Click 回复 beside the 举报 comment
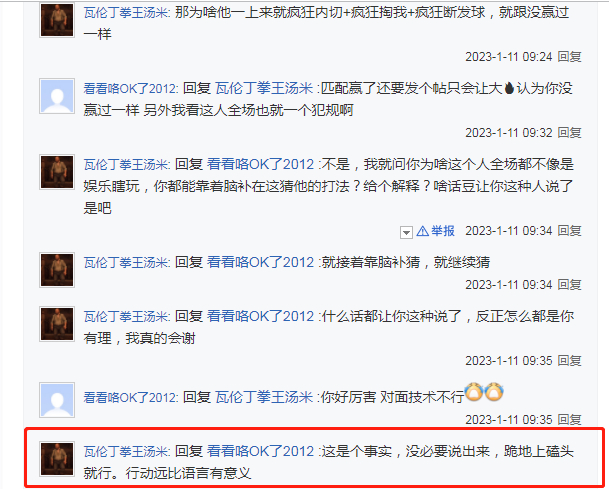 click(570, 231)
